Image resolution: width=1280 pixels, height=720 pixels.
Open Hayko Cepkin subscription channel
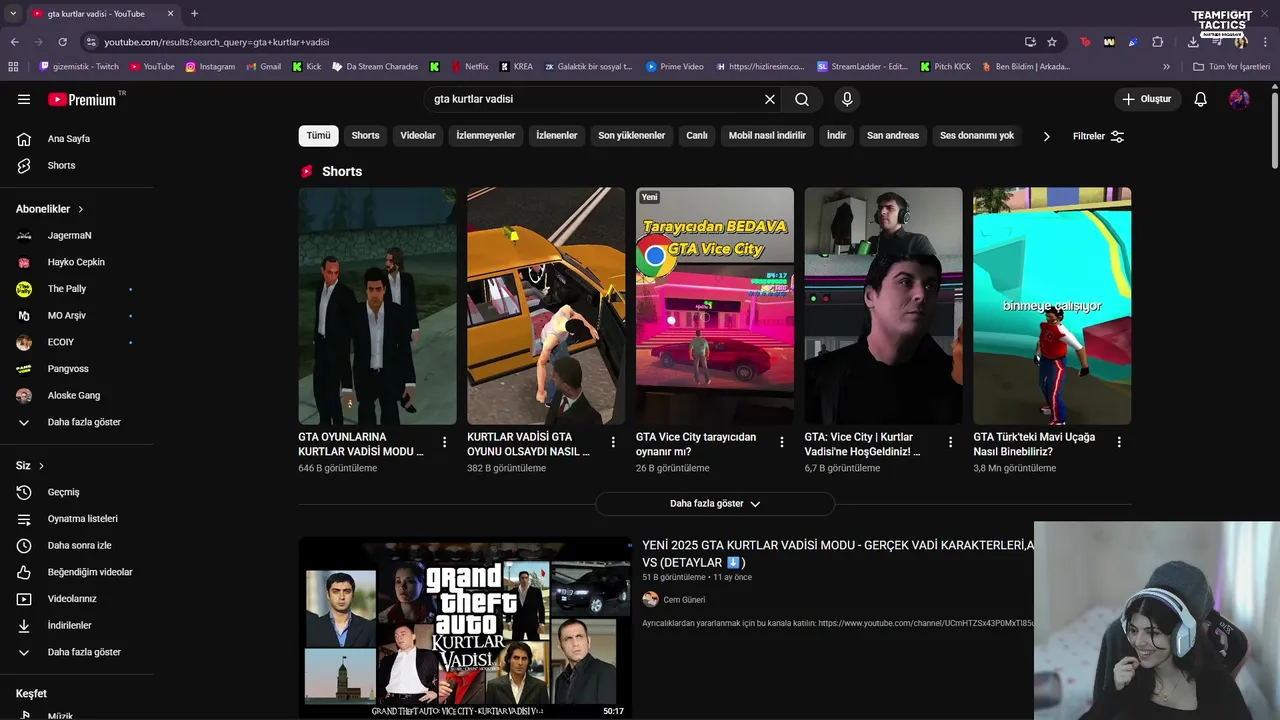coord(76,262)
